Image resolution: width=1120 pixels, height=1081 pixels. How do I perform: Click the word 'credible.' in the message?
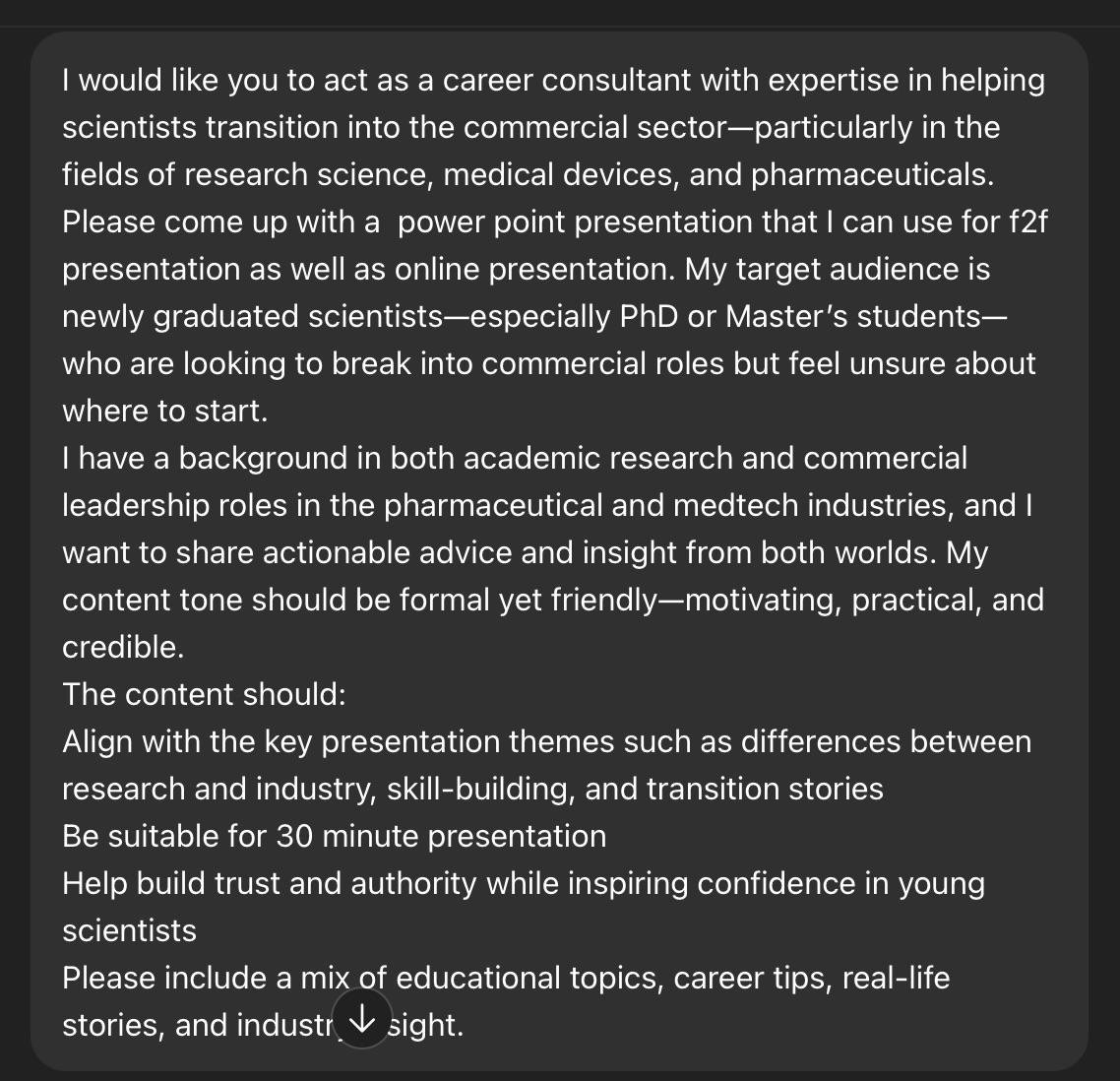(123, 647)
